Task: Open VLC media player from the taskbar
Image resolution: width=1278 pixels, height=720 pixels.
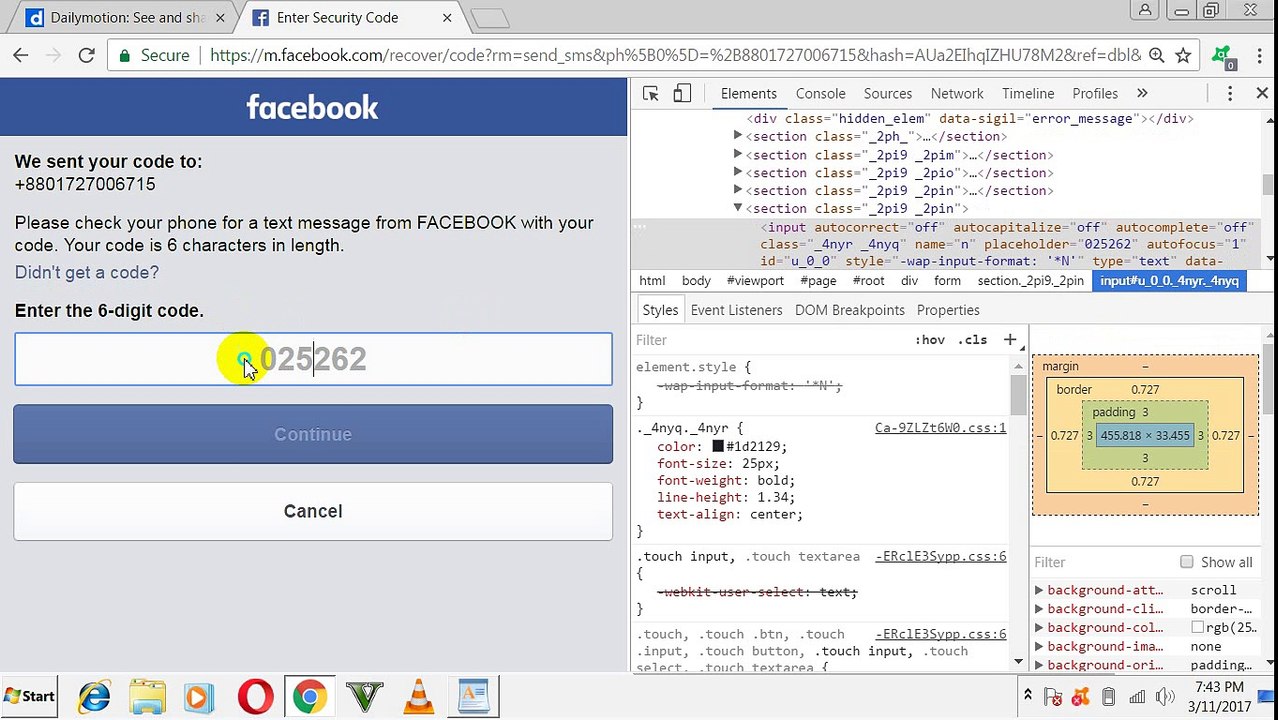Action: [419, 696]
